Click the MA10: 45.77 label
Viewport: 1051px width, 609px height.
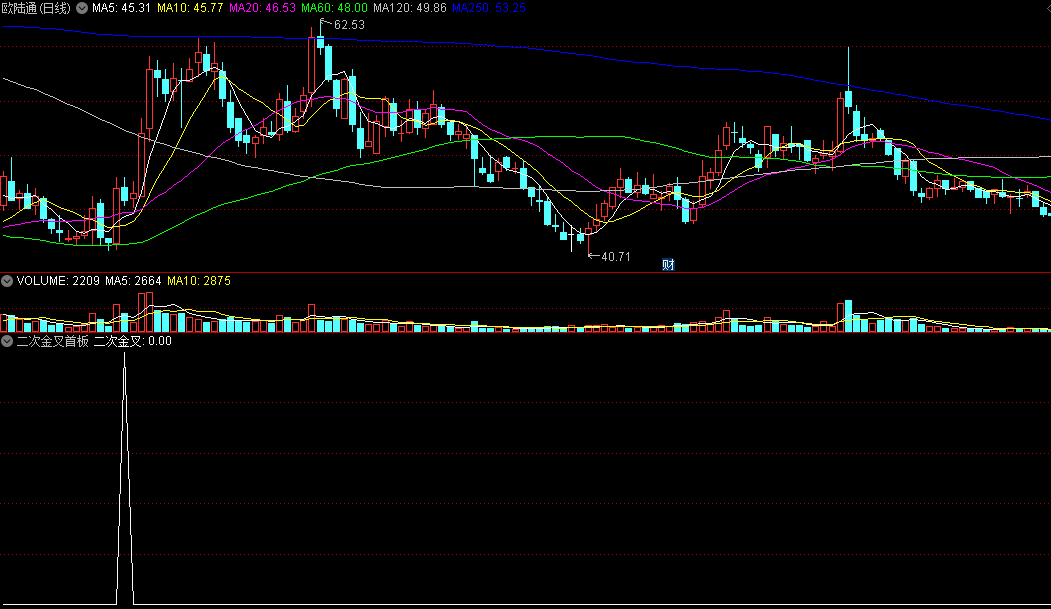tap(190, 8)
